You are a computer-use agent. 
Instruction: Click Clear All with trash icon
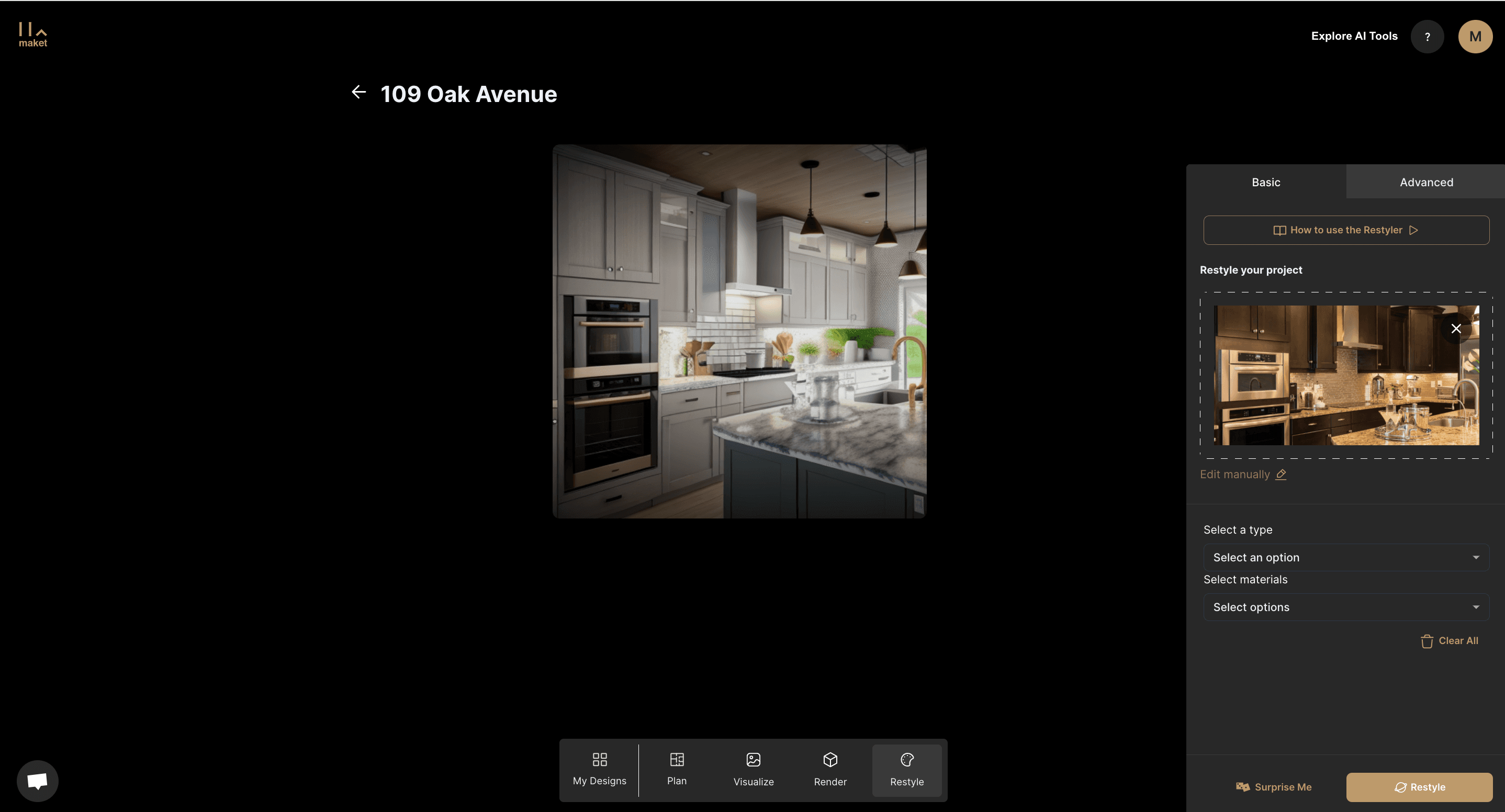(x=1449, y=641)
